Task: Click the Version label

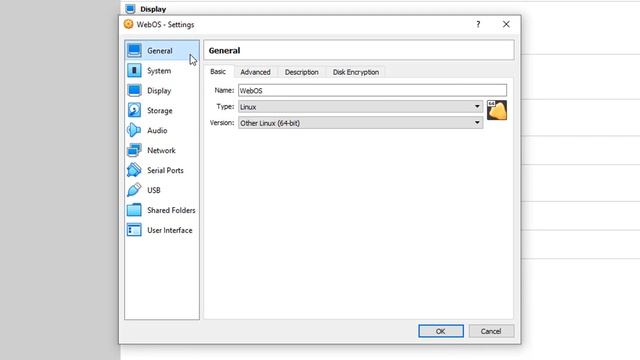Action: [x=222, y=123]
